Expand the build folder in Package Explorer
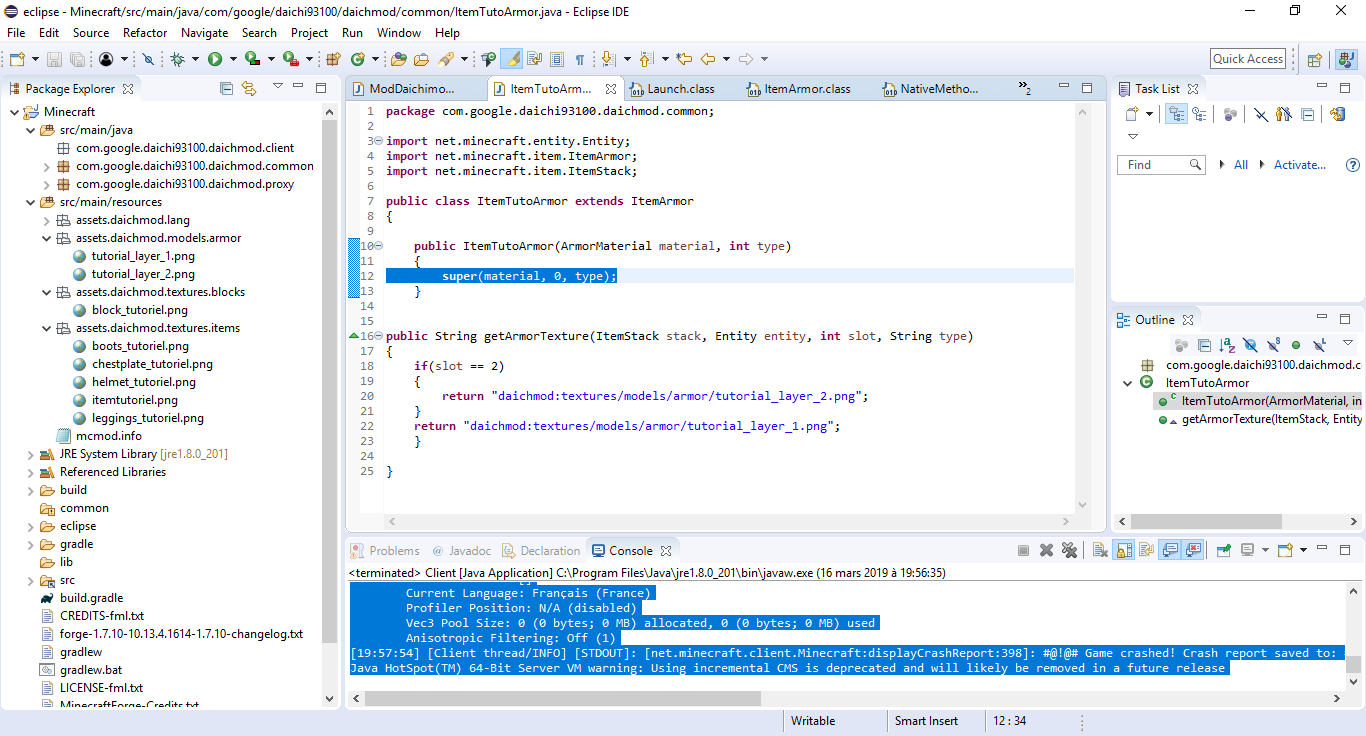Screen dimensions: 1366x736 [x=30, y=490]
